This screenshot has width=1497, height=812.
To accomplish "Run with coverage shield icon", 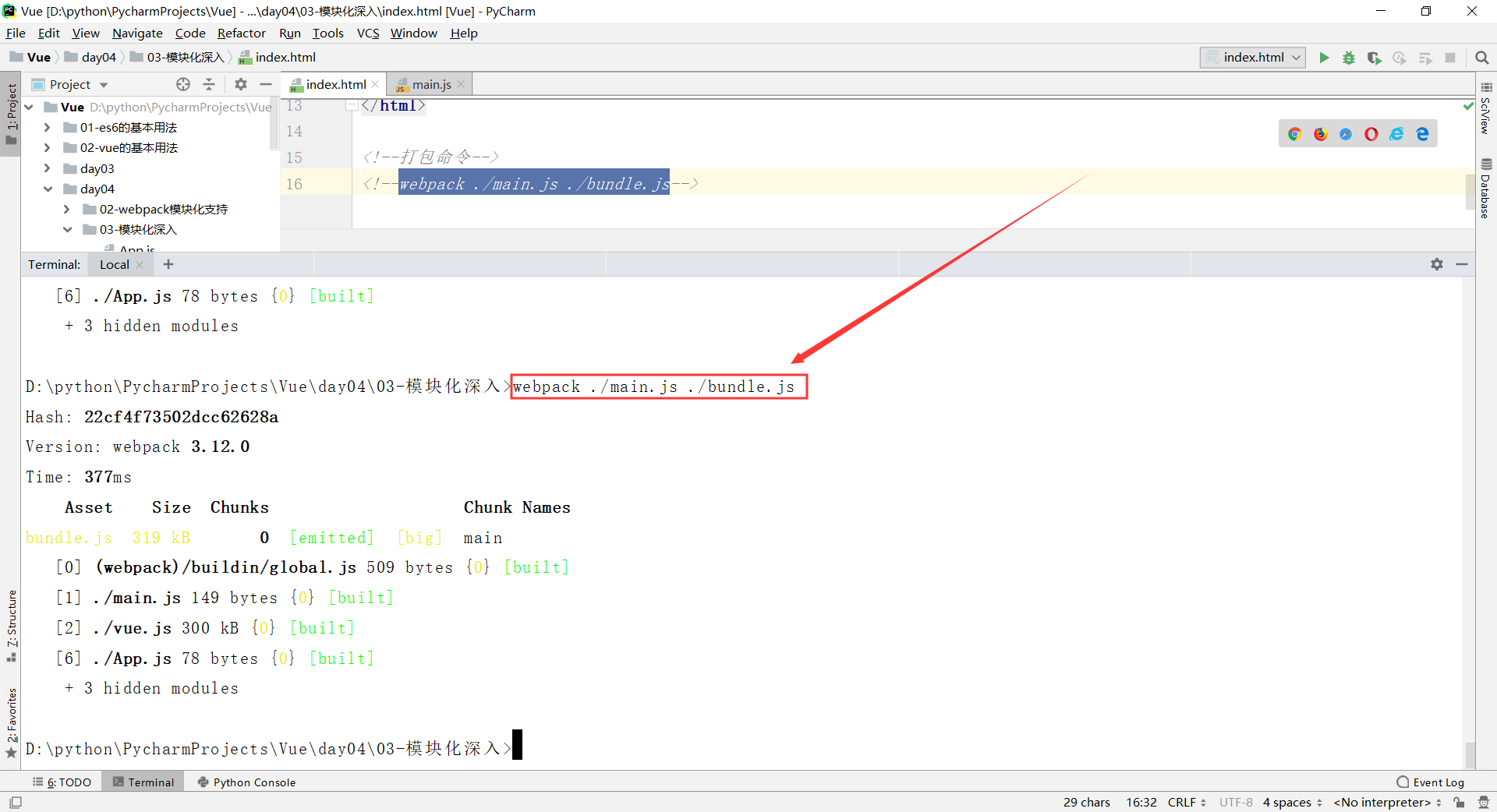I will pyautogui.click(x=1374, y=58).
